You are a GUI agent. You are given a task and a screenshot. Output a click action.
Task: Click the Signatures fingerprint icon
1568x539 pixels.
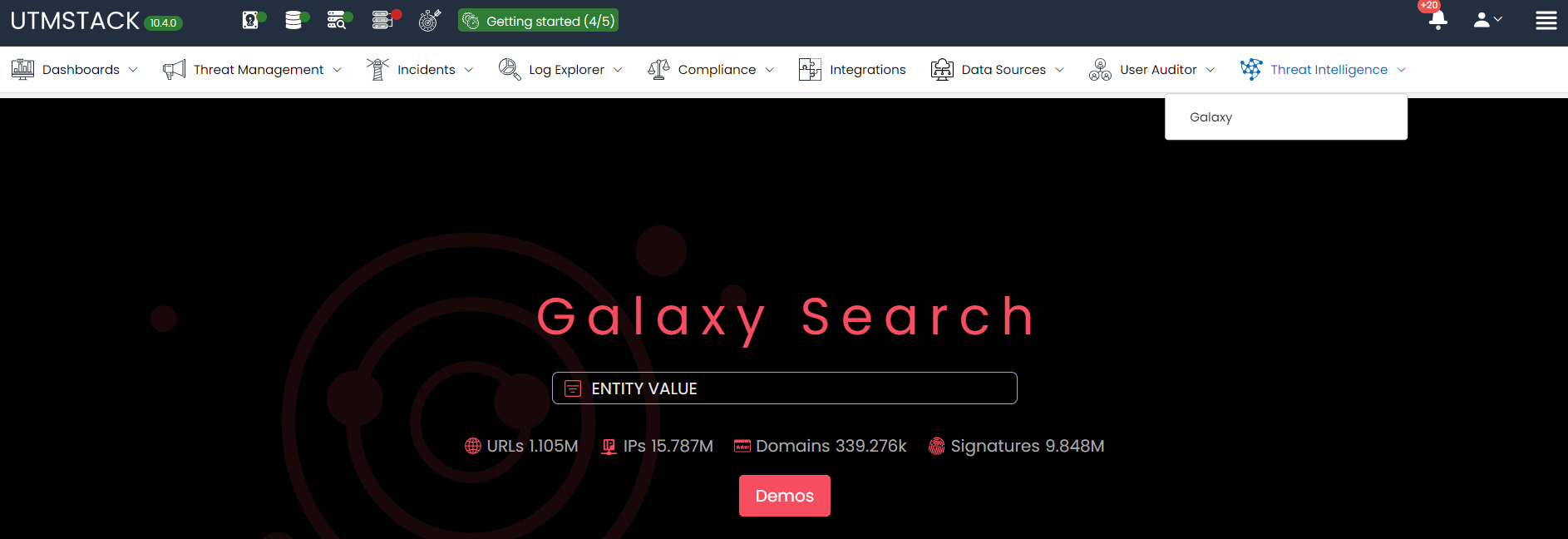coord(936,447)
